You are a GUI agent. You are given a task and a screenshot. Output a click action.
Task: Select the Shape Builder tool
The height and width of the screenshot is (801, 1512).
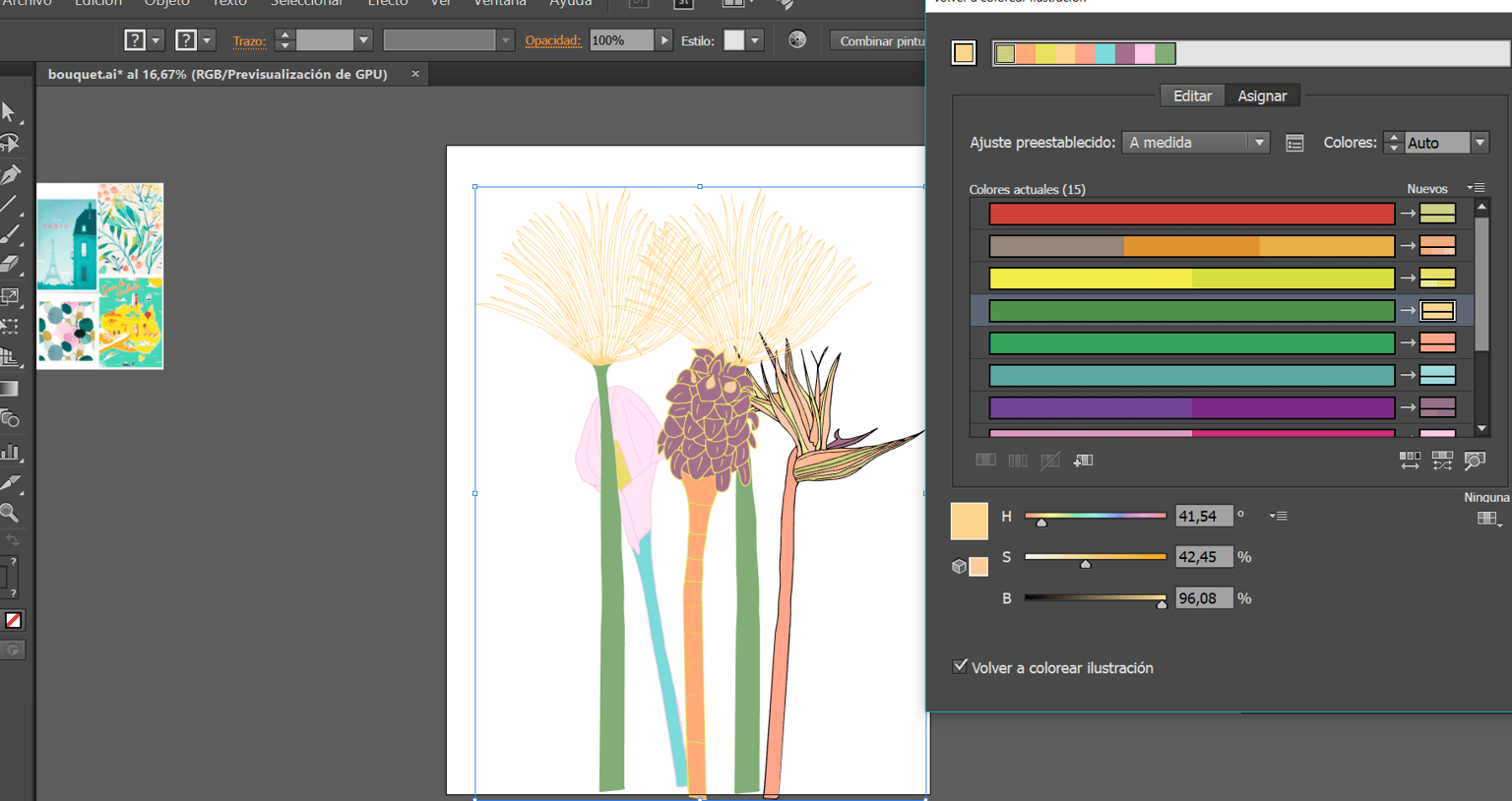pos(10,419)
